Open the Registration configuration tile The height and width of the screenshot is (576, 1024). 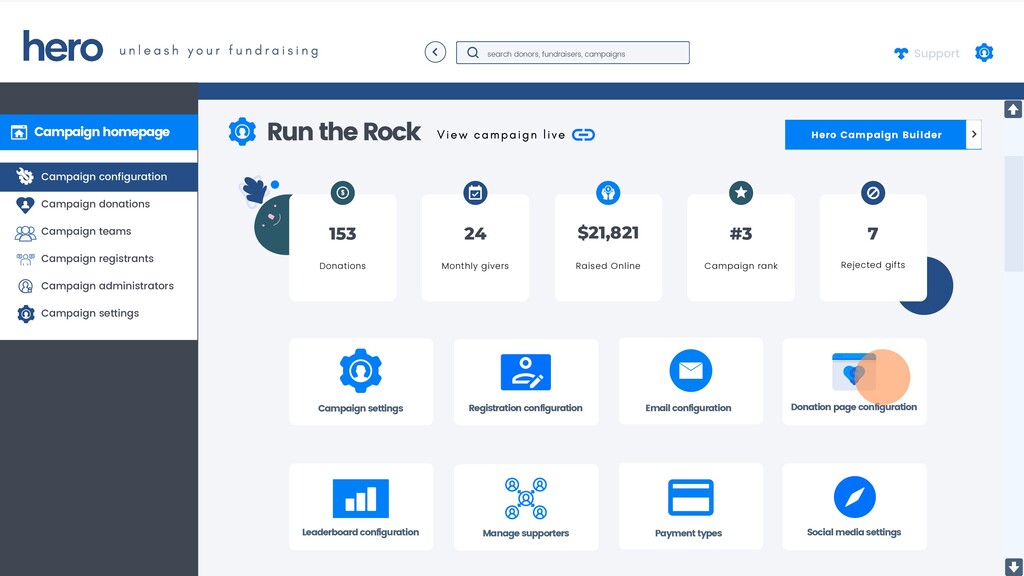[526, 381]
